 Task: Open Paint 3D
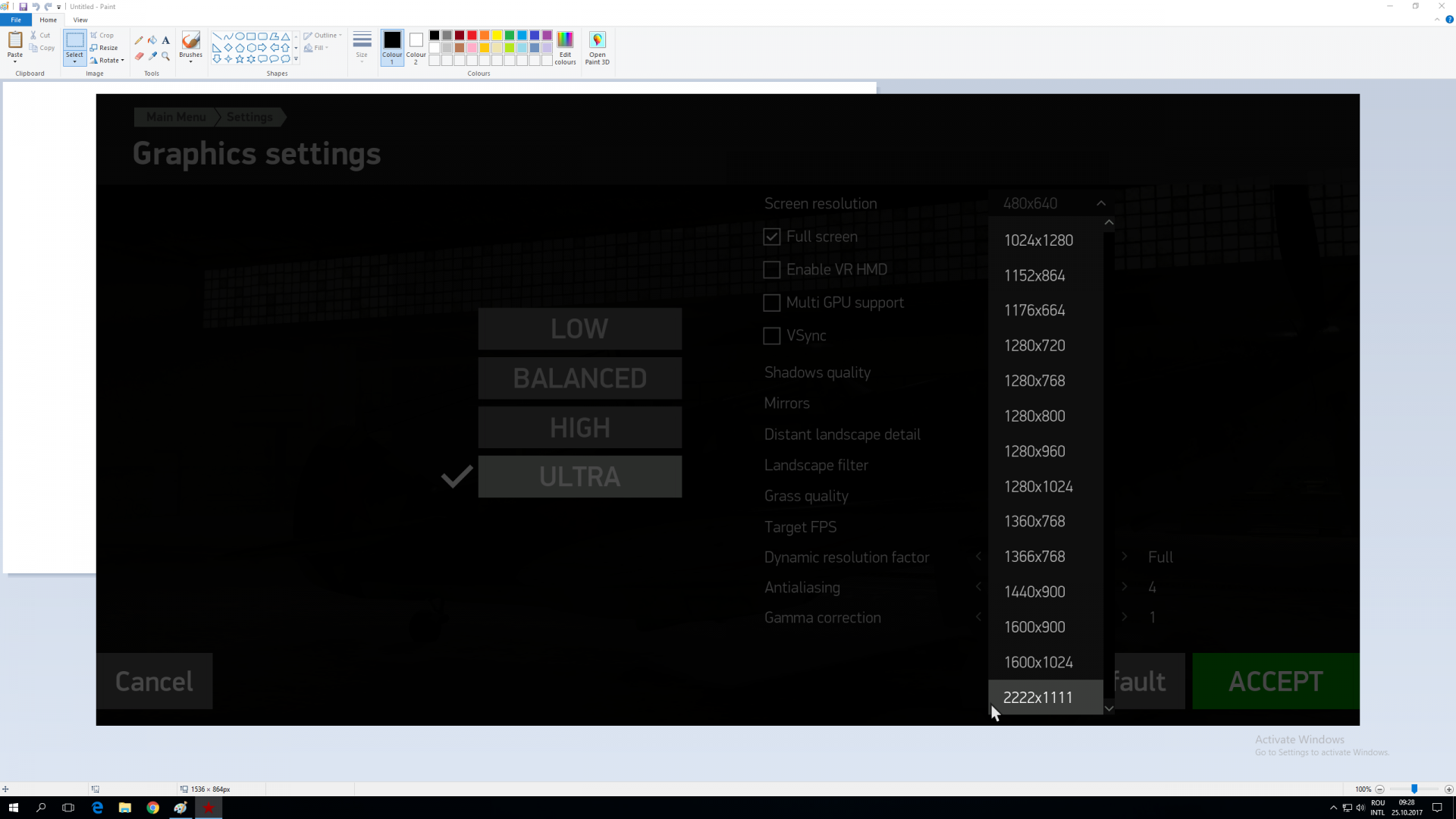597,47
